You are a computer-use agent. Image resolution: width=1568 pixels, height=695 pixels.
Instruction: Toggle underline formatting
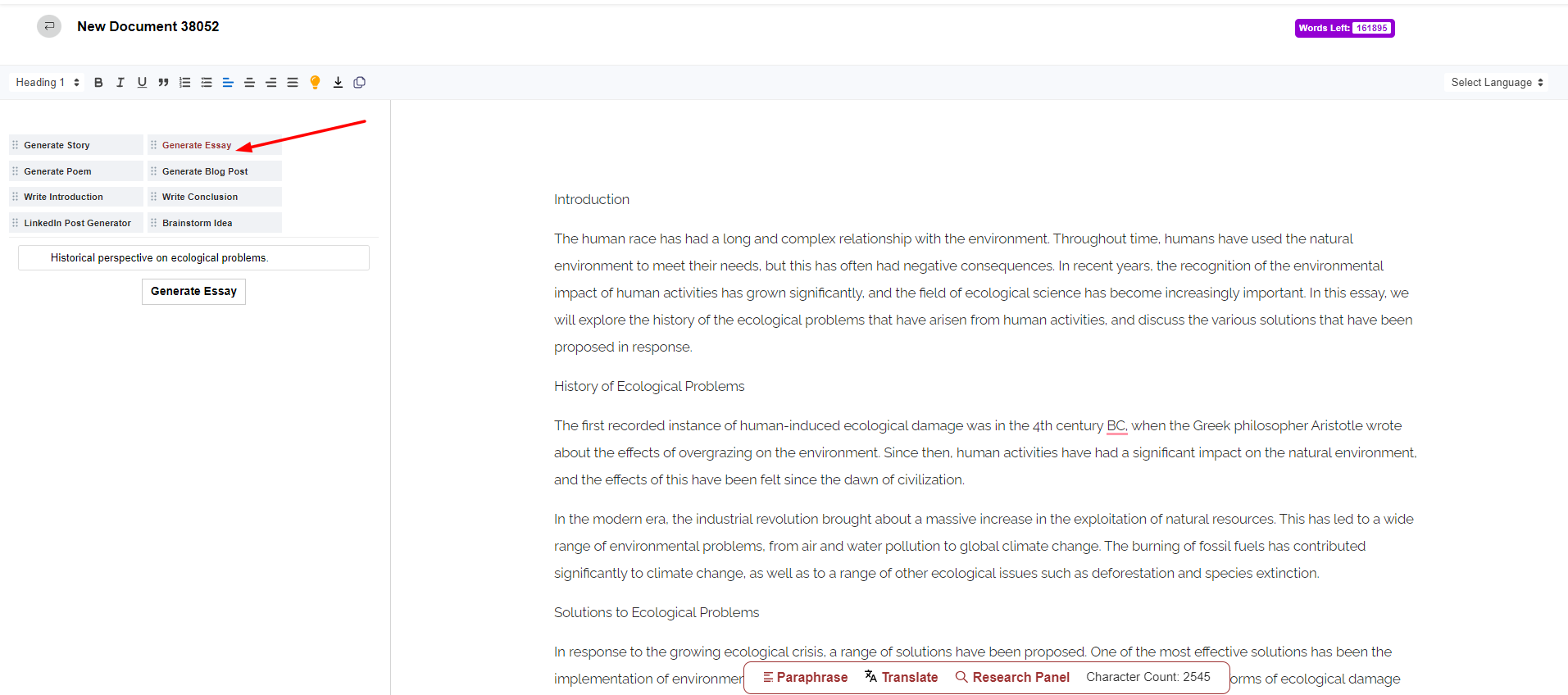coord(142,82)
